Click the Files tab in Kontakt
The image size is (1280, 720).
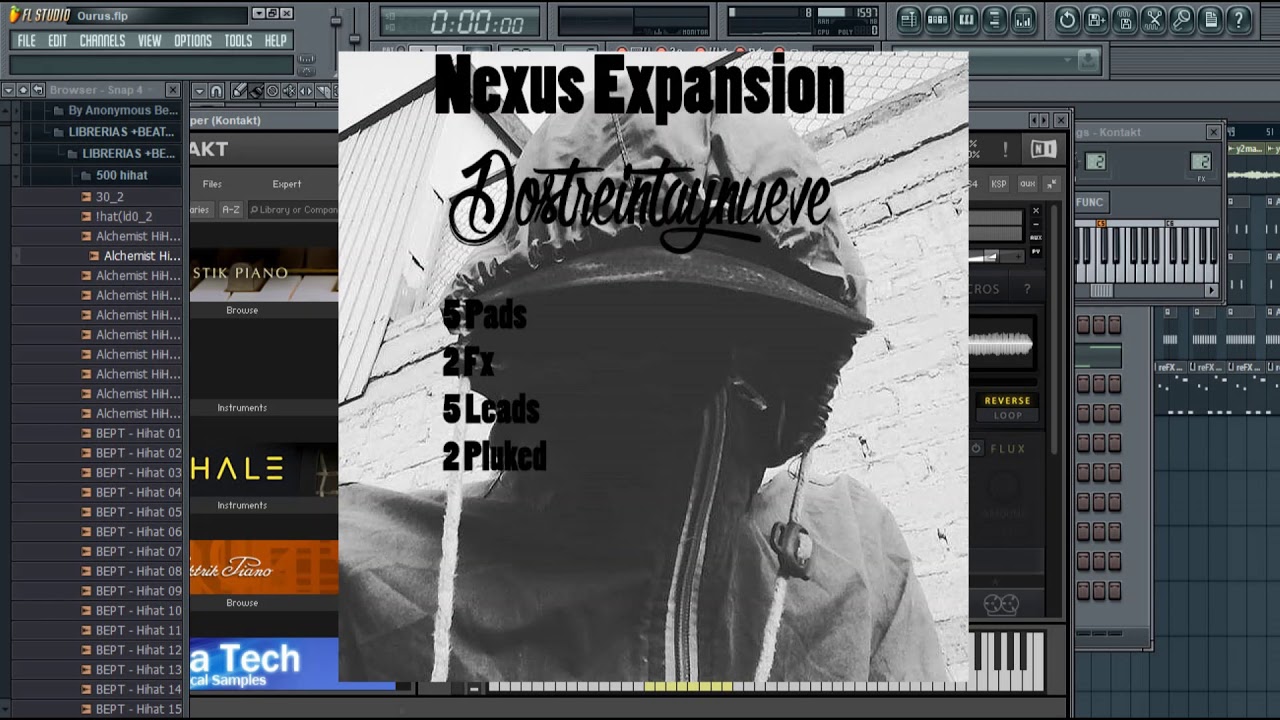(x=212, y=184)
